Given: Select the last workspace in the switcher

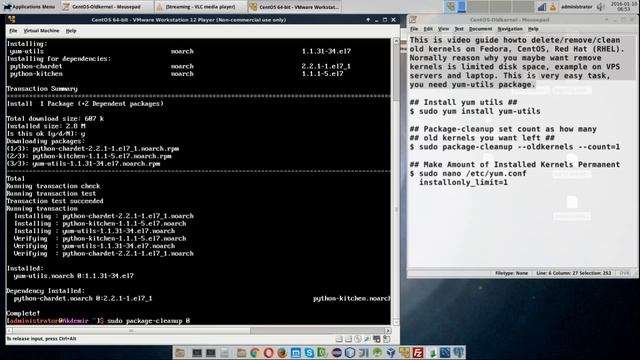Looking at the screenshot, I should click(x=524, y=7).
